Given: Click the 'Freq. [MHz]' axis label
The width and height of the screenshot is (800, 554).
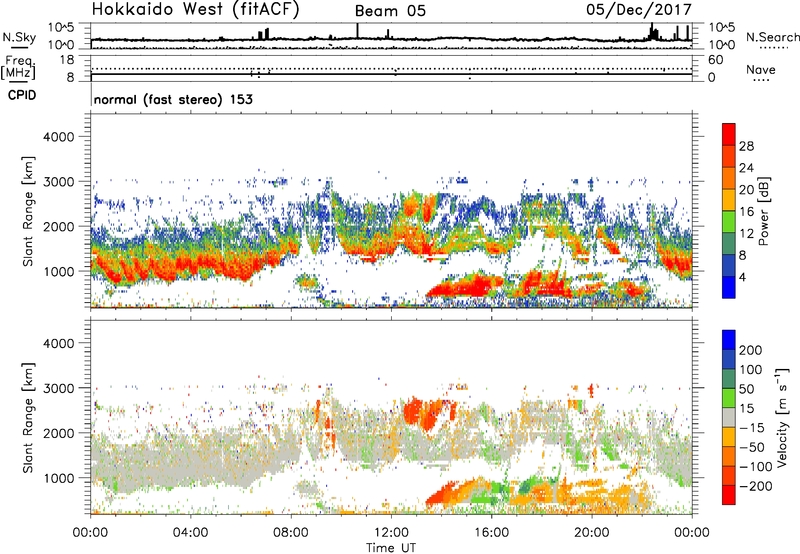Looking at the screenshot, I should tap(19, 67).
